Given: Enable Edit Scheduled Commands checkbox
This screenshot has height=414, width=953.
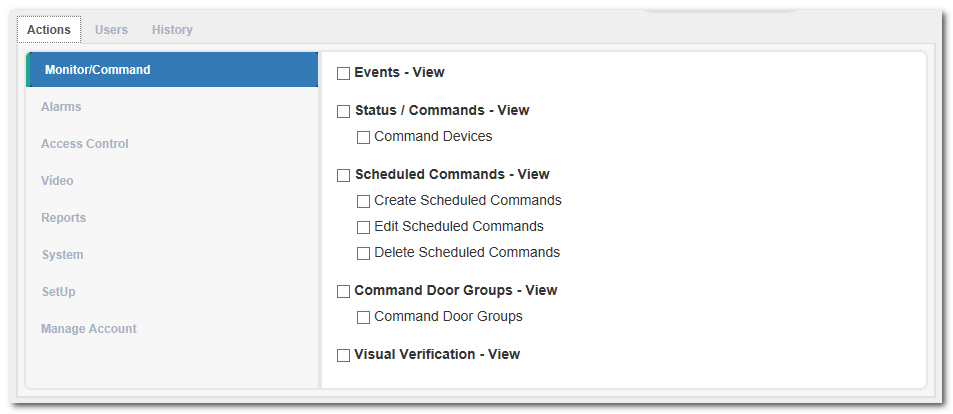Looking at the screenshot, I should tap(363, 227).
